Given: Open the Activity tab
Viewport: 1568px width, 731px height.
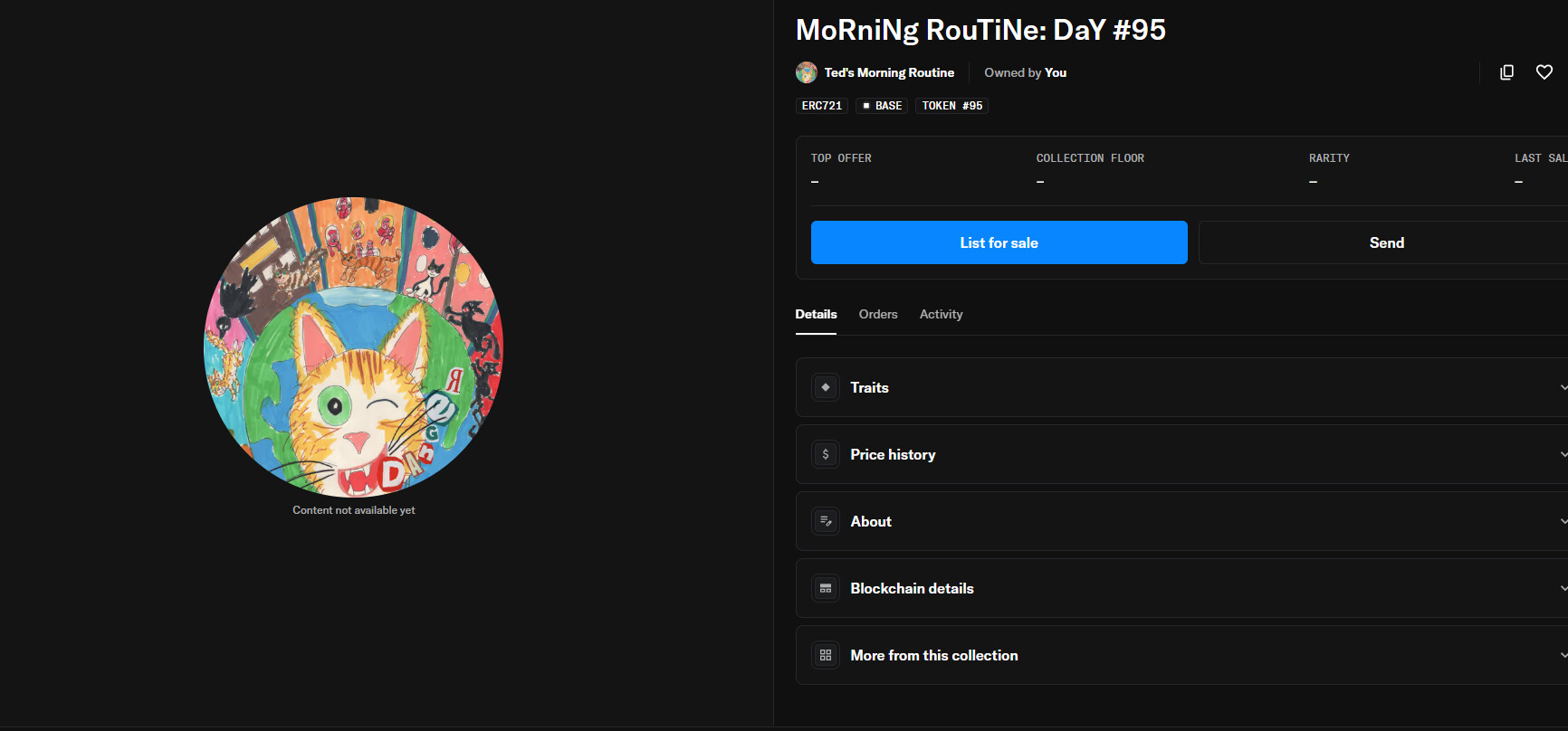Looking at the screenshot, I should pyautogui.click(x=941, y=314).
